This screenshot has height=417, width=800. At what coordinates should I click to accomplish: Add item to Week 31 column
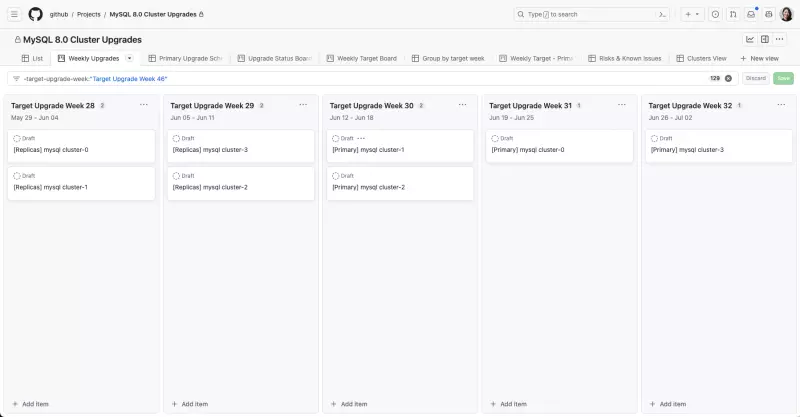click(509, 404)
